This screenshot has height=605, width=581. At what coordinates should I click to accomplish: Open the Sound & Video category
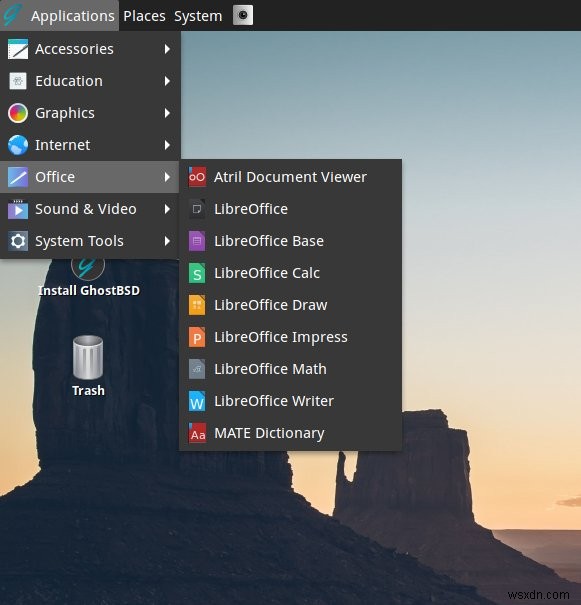click(90, 209)
